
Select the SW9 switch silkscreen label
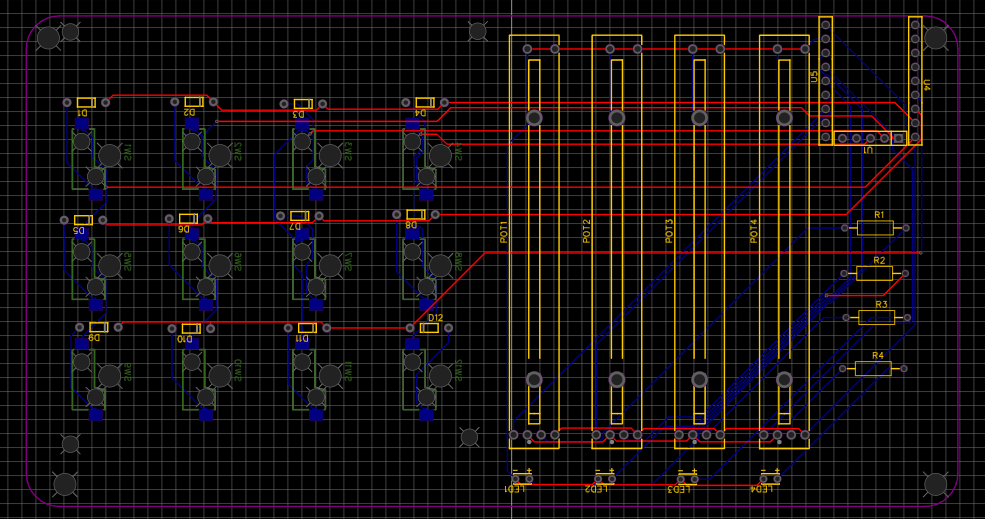pos(128,372)
